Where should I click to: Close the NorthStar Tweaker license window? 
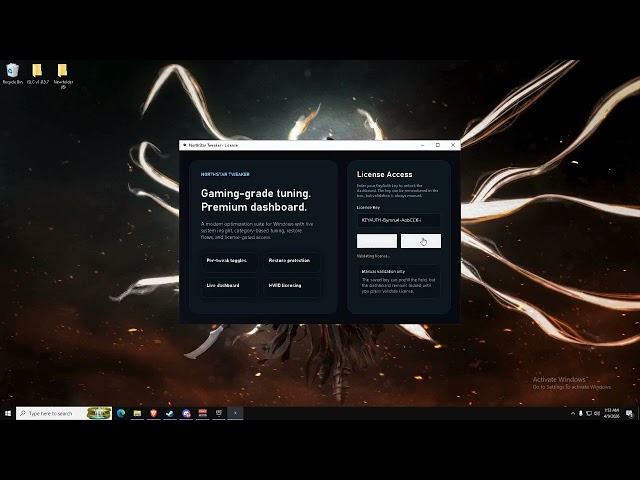click(453, 145)
